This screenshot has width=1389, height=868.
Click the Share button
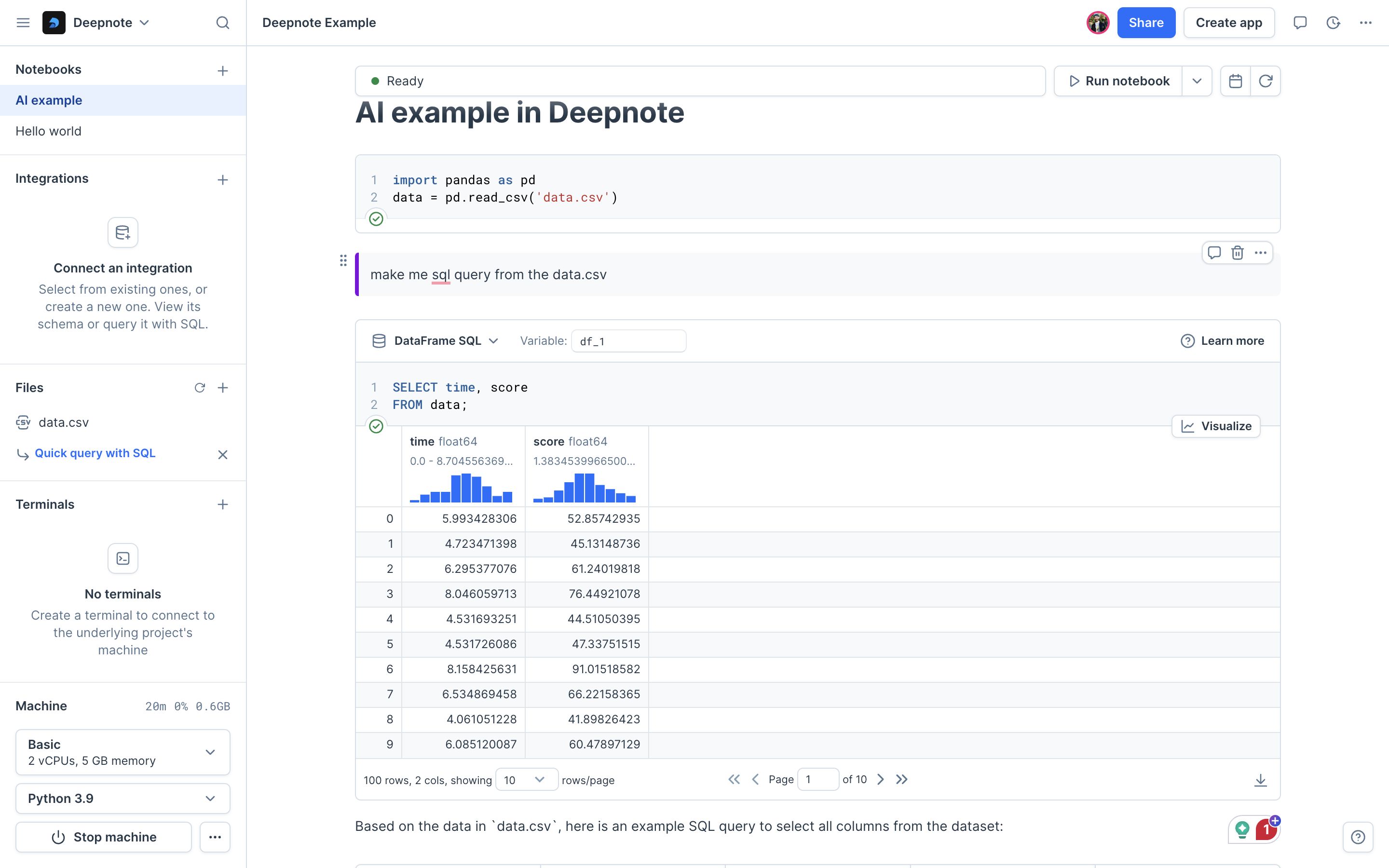click(x=1146, y=22)
